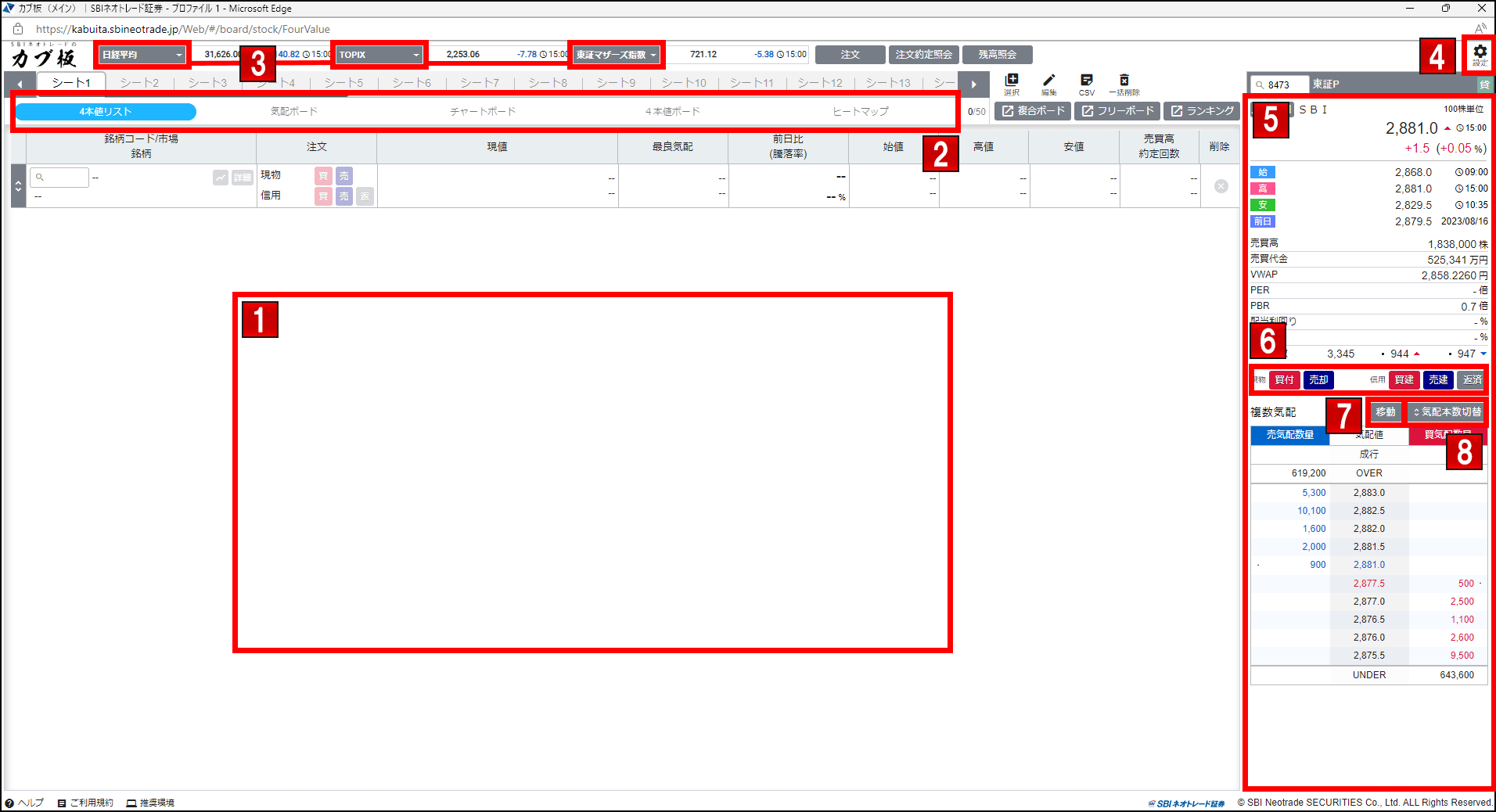
Task: Click the 編集 pencil icon
Action: 1049,84
